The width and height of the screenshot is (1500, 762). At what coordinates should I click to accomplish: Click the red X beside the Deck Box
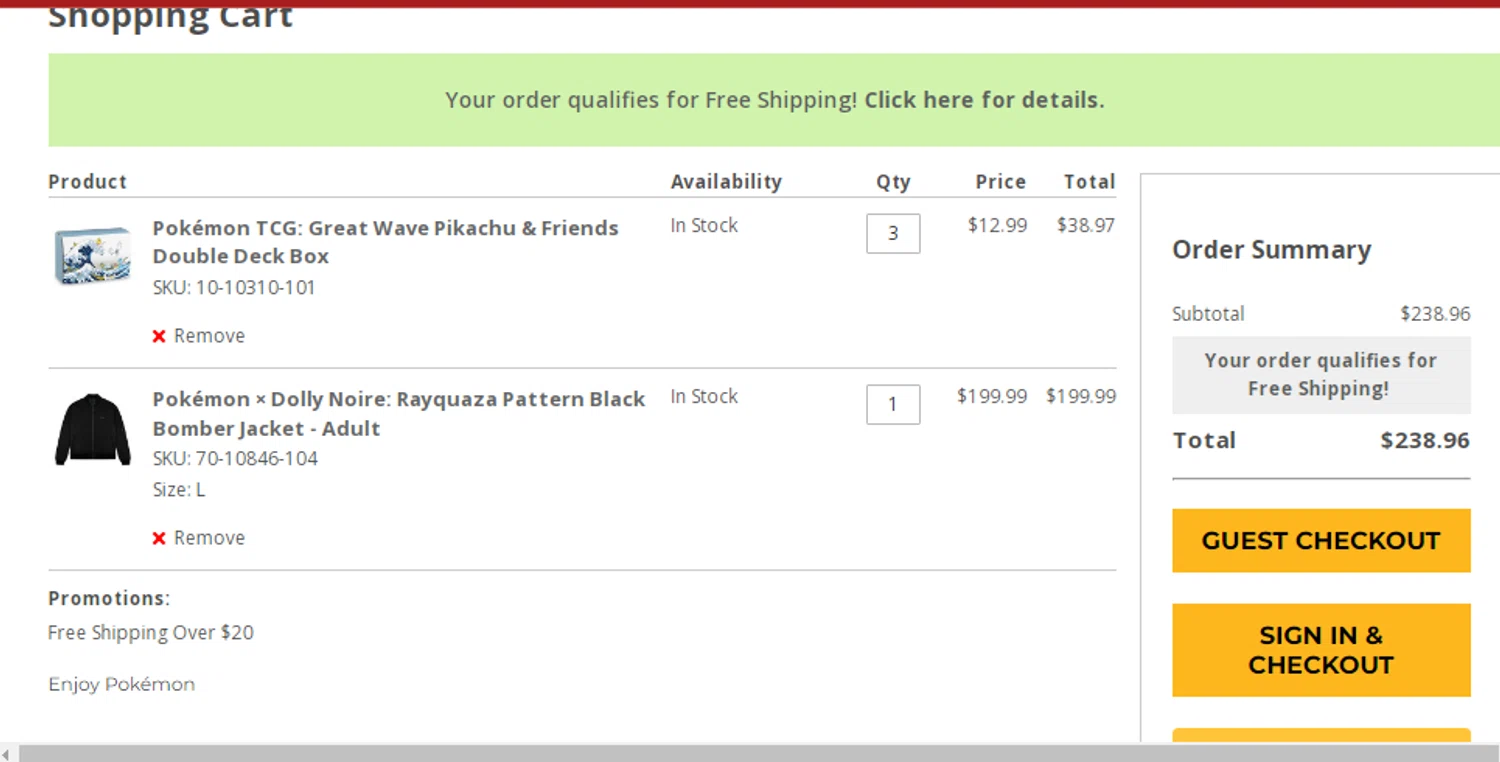point(159,336)
